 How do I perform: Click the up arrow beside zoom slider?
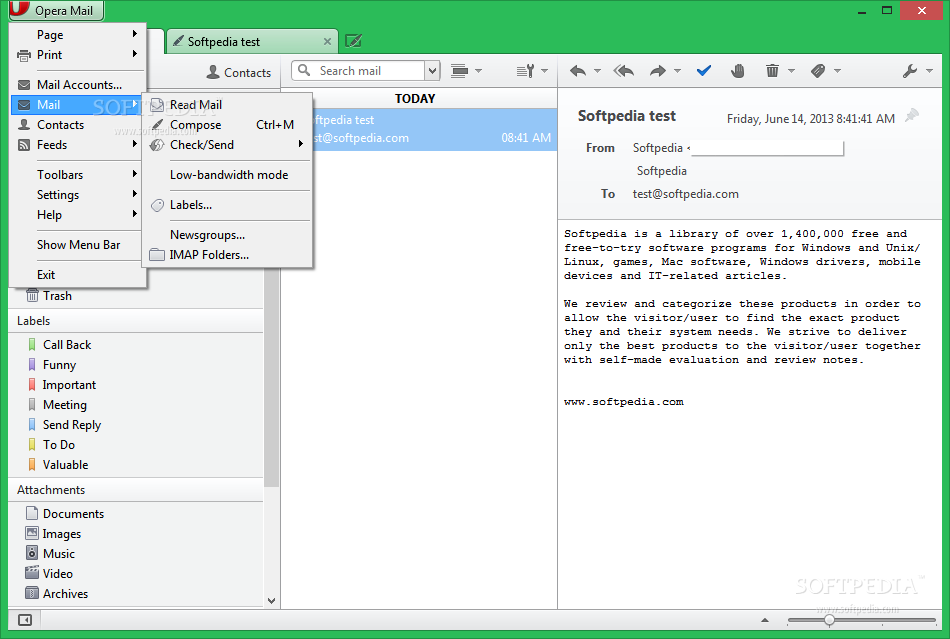pyautogui.click(x=765, y=620)
